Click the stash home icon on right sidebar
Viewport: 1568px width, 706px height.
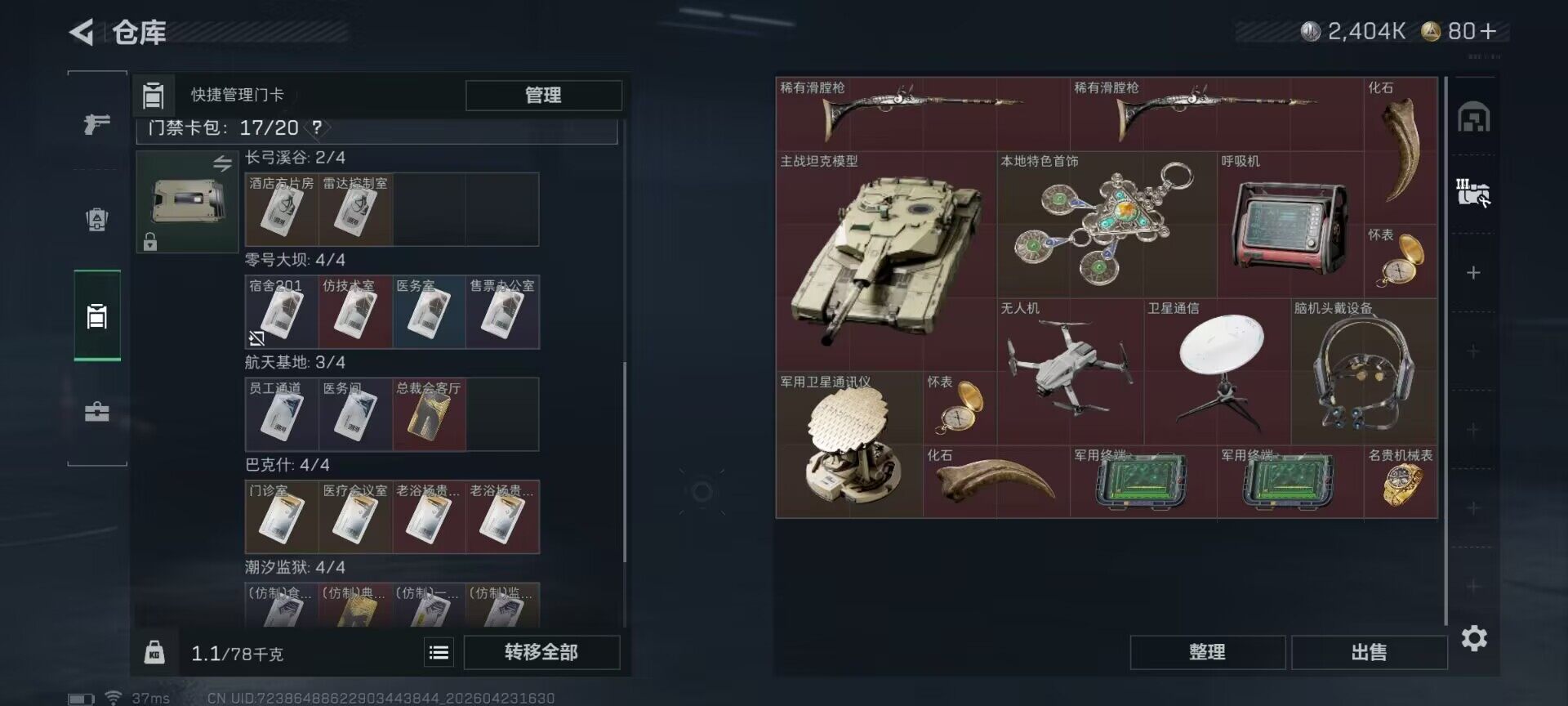pyautogui.click(x=1474, y=118)
